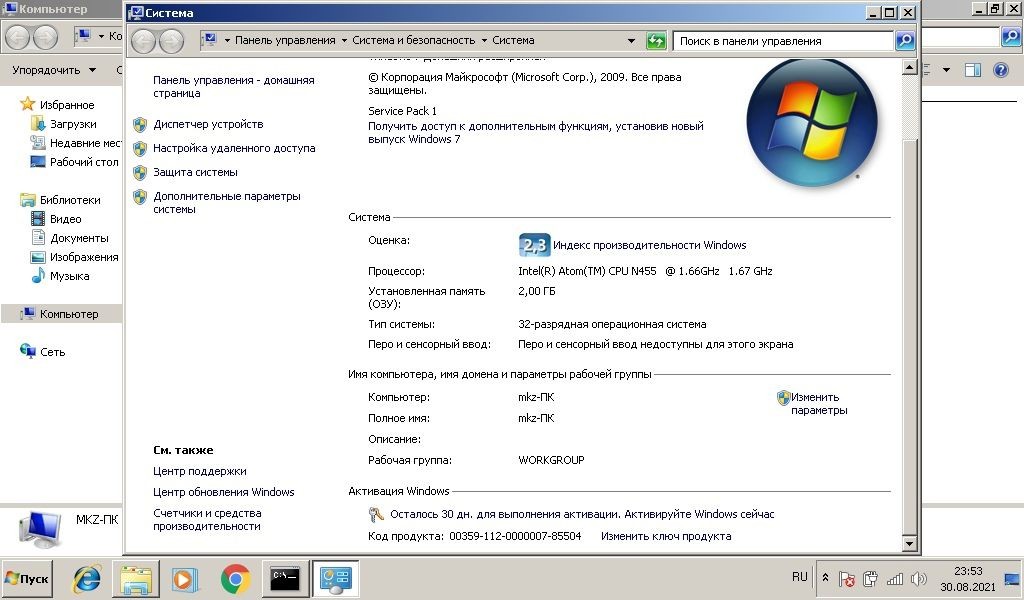Click the activation key icon

point(376,514)
